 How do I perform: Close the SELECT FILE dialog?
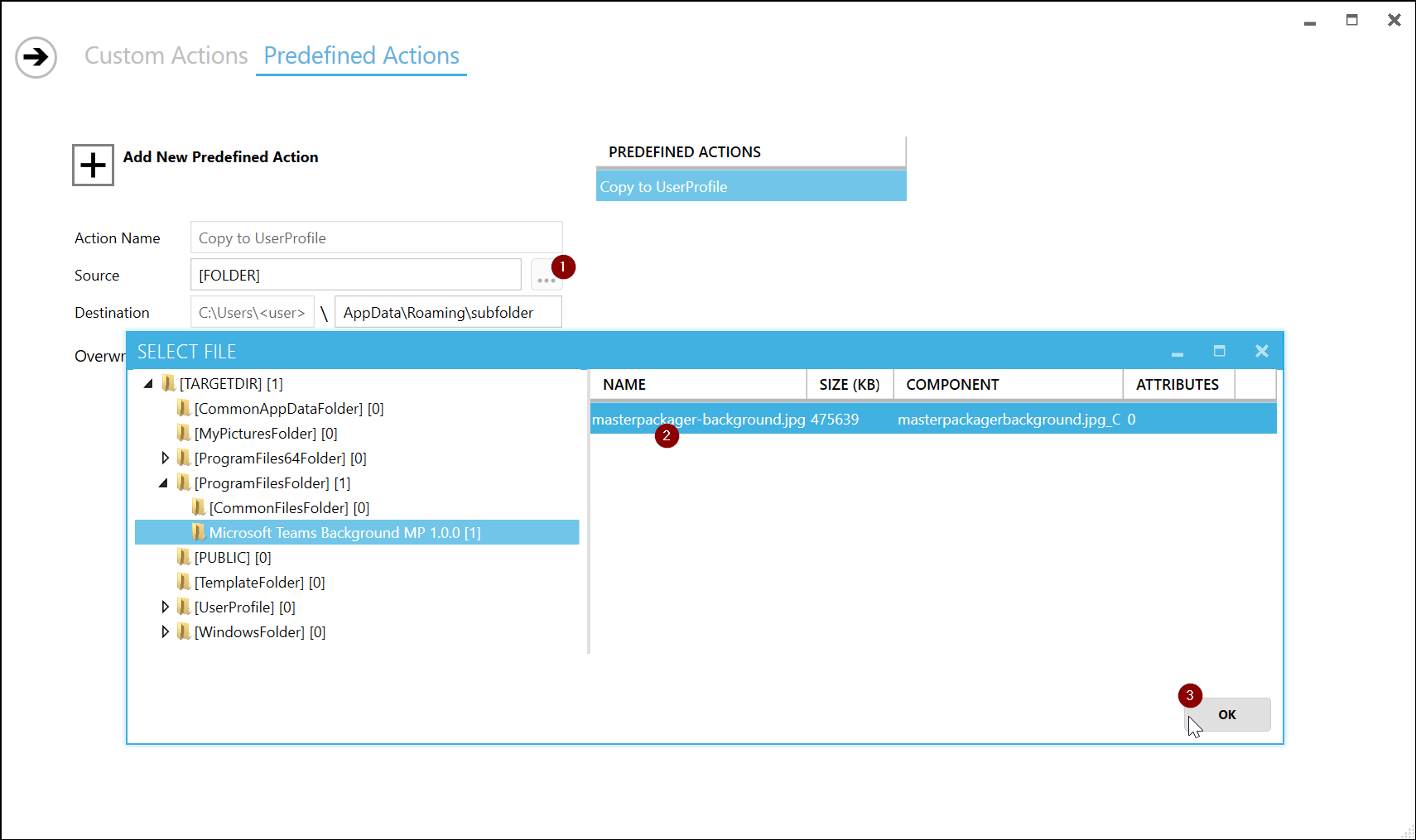pos(1261,351)
